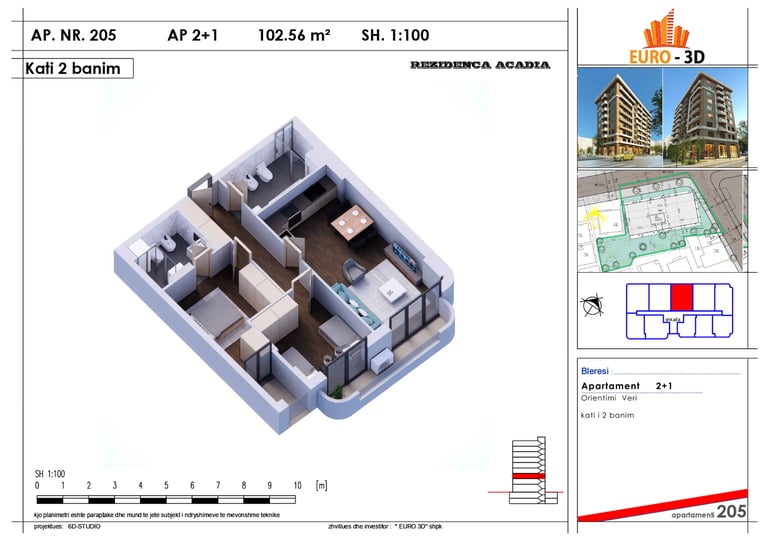The image size is (768, 542).
Task: Click the 'Kati 2 banim' boxed label
Action: 73,68
